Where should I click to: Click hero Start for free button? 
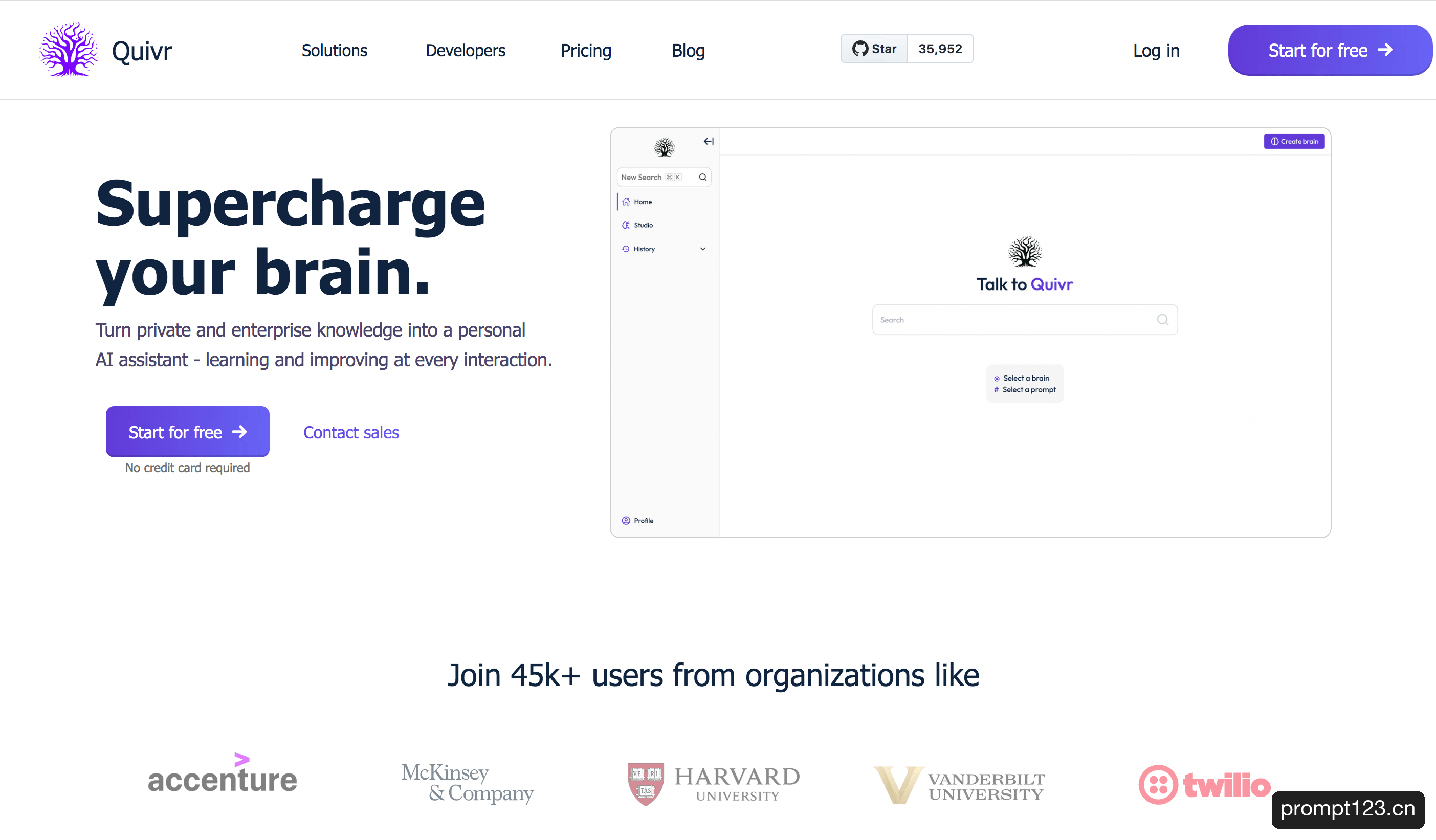(187, 432)
